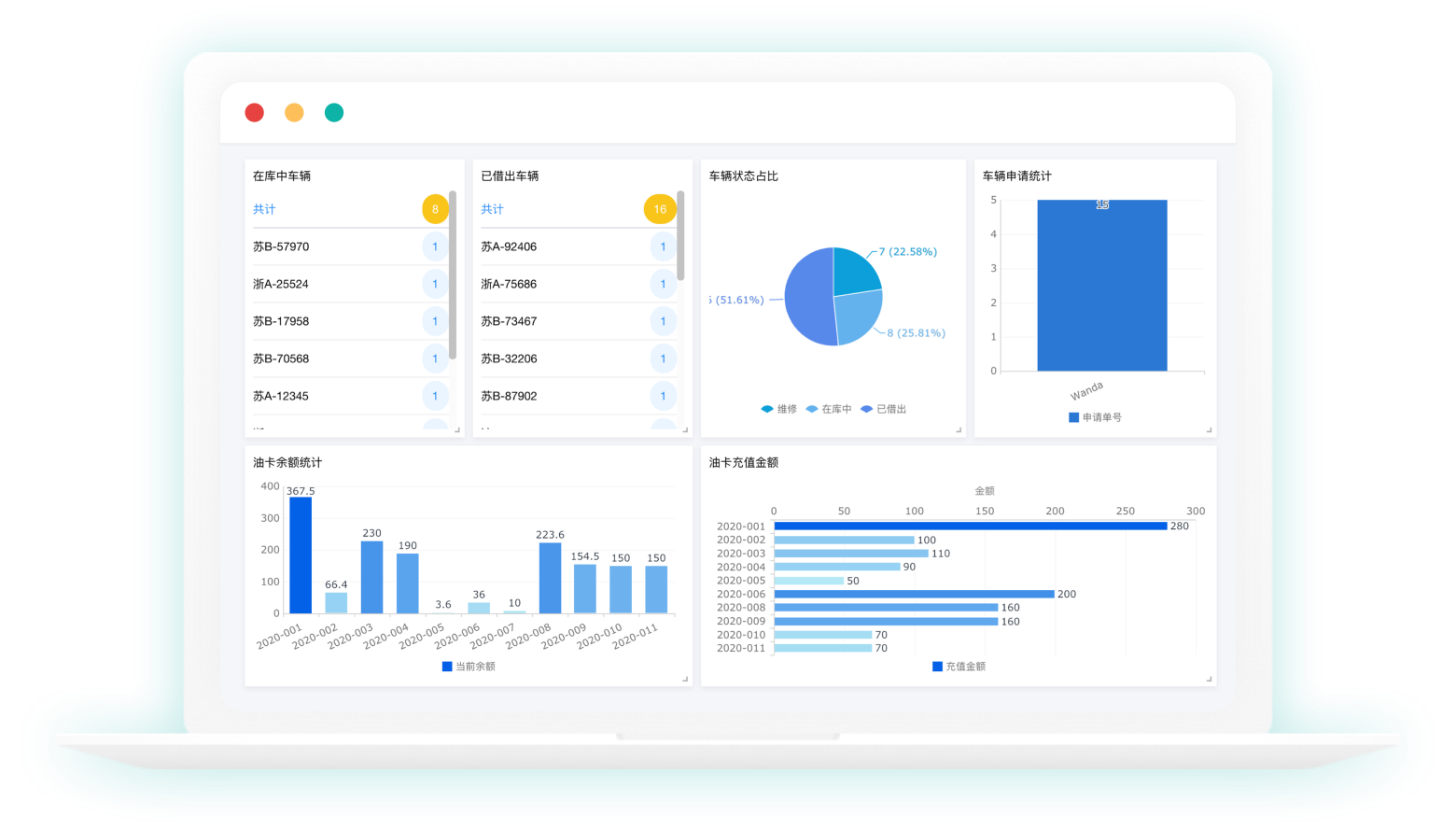Click the count badge beside 苏B-57970
Viewport: 1456px width, 829px height.
click(x=435, y=246)
